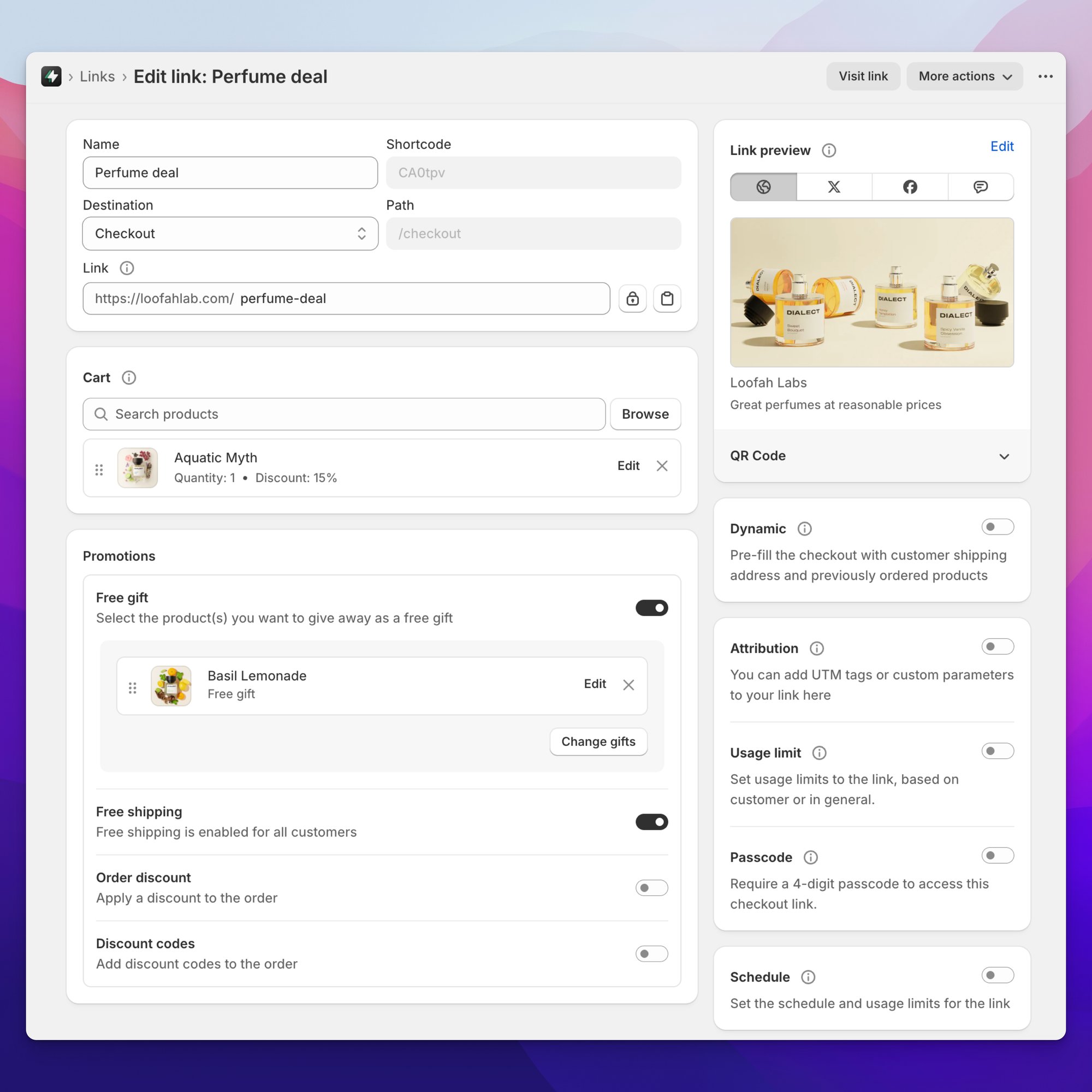Screen dimensions: 1092x1092
Task: Enable the Schedule toggle
Action: click(998, 976)
